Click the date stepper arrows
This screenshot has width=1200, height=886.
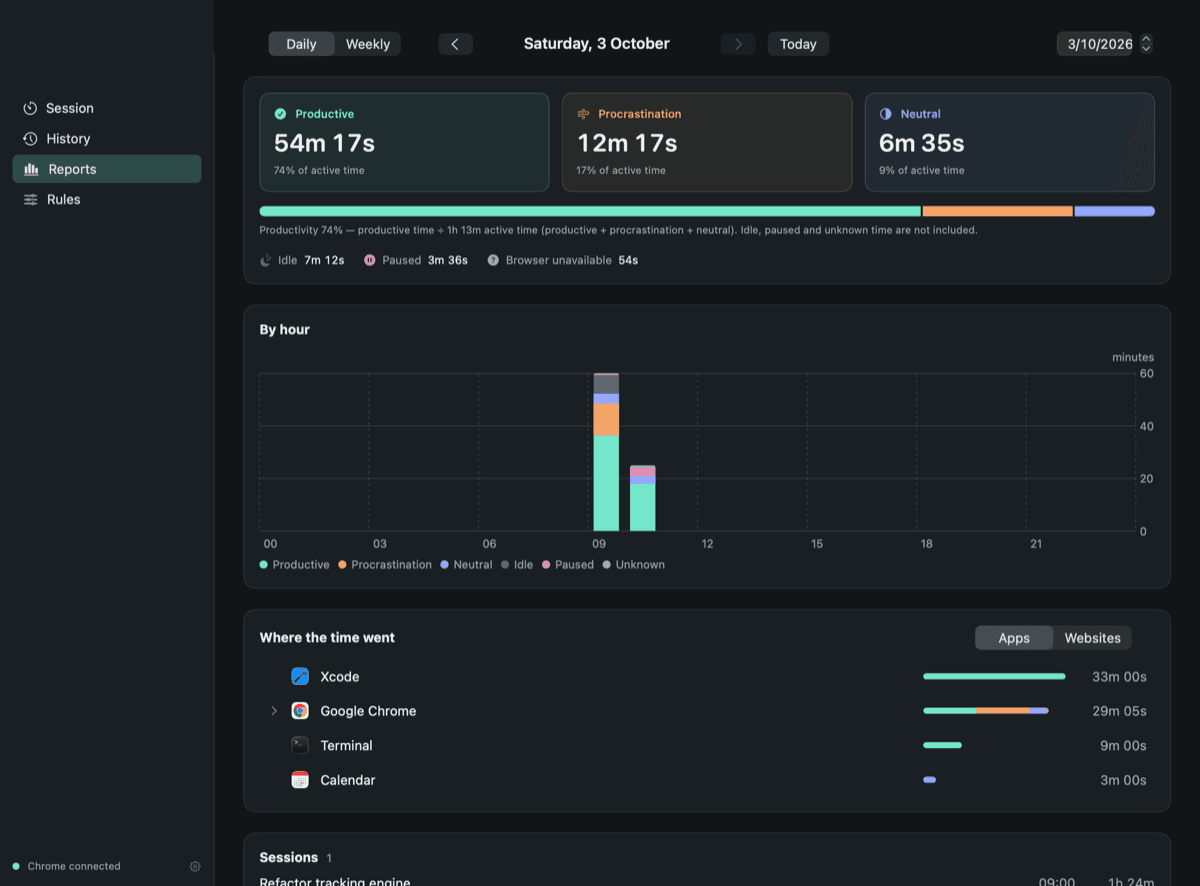point(1146,44)
